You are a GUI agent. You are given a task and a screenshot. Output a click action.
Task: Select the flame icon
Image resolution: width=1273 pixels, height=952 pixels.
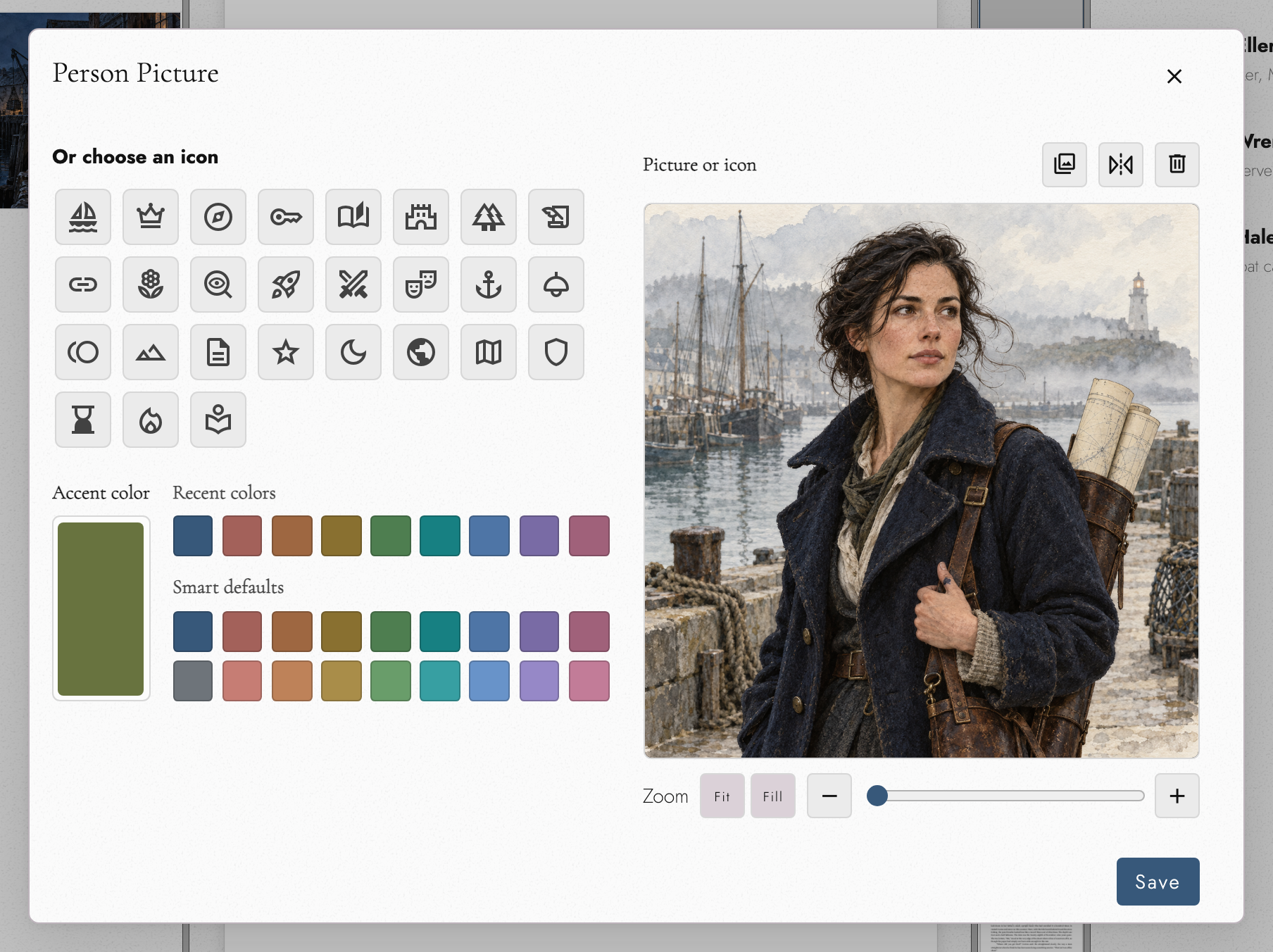pyautogui.click(x=151, y=420)
